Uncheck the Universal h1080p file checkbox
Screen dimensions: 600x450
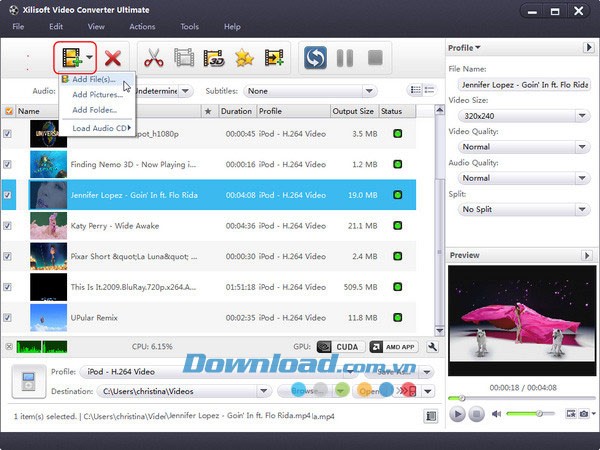pyautogui.click(x=7, y=134)
